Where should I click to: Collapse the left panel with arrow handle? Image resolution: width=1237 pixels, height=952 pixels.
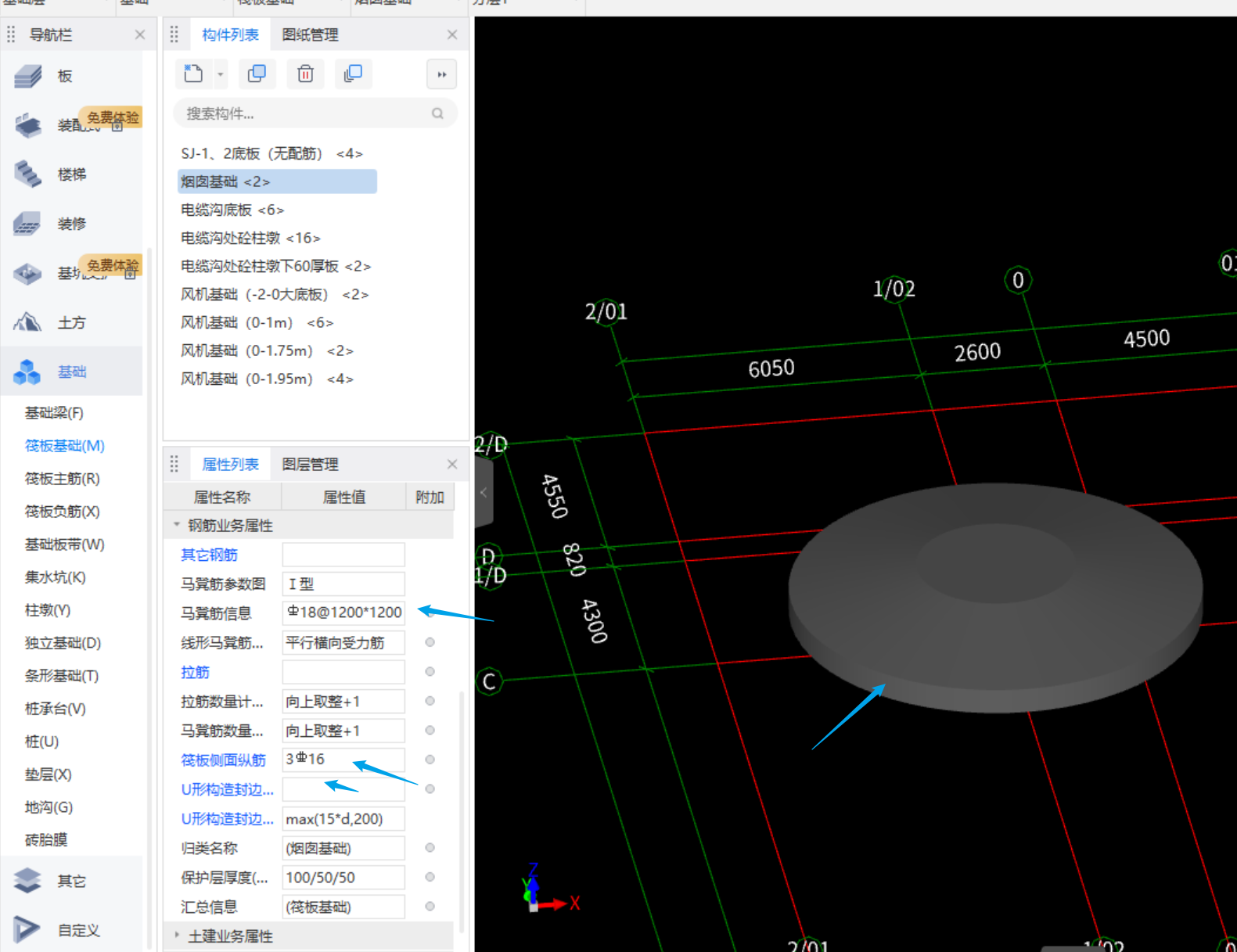coord(484,493)
